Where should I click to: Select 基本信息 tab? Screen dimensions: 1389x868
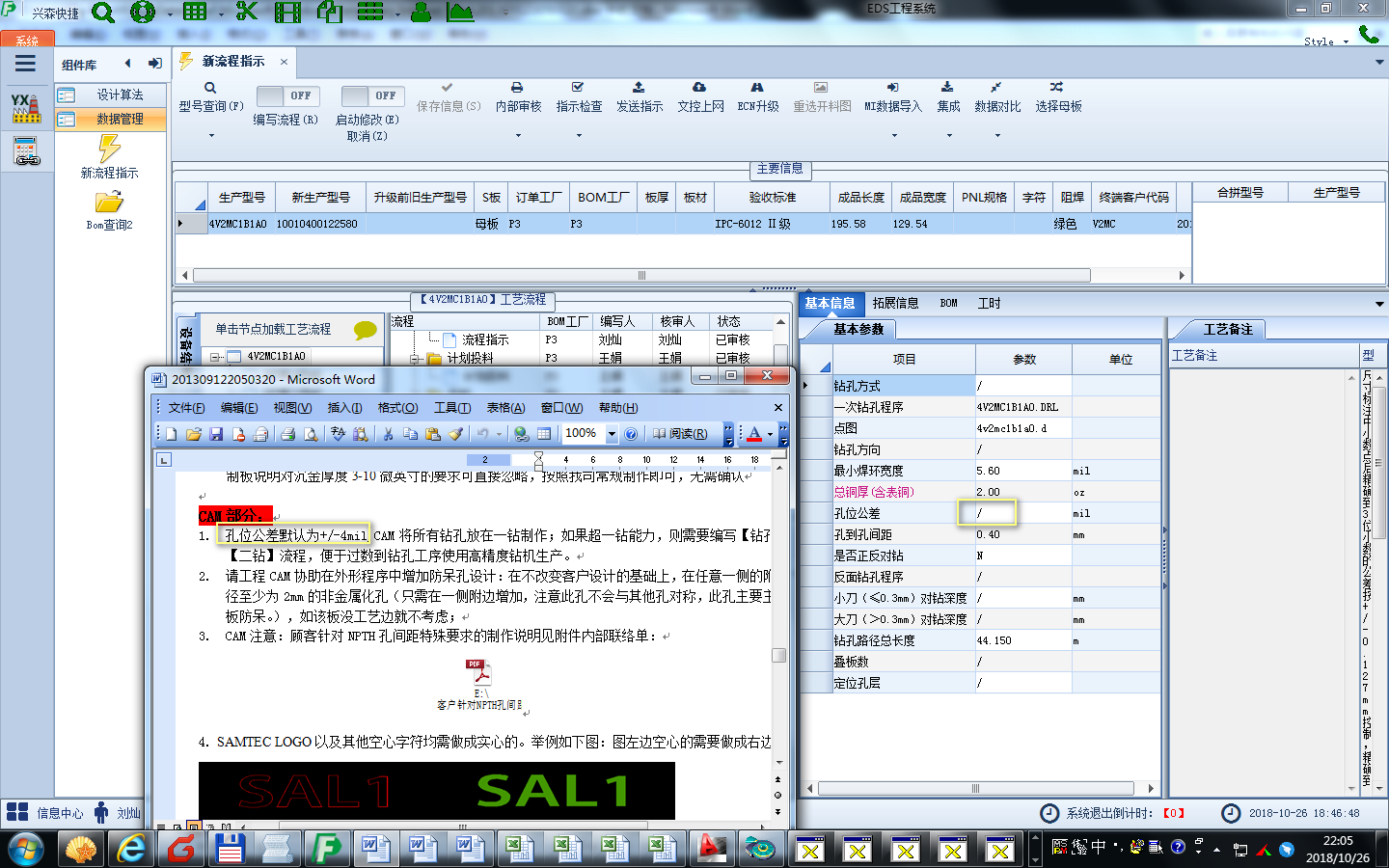pos(830,303)
